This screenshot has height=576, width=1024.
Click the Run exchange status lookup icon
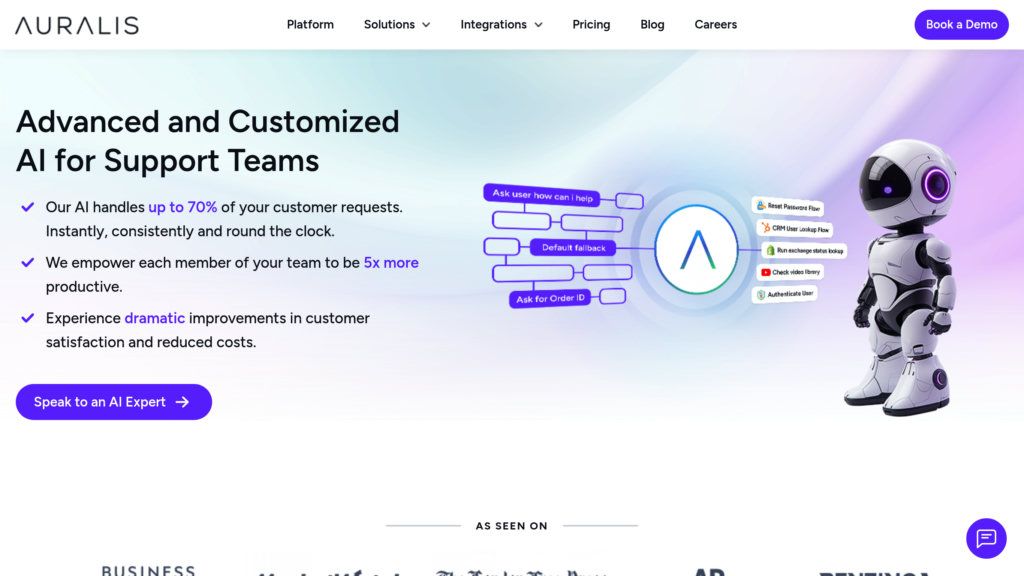771,250
